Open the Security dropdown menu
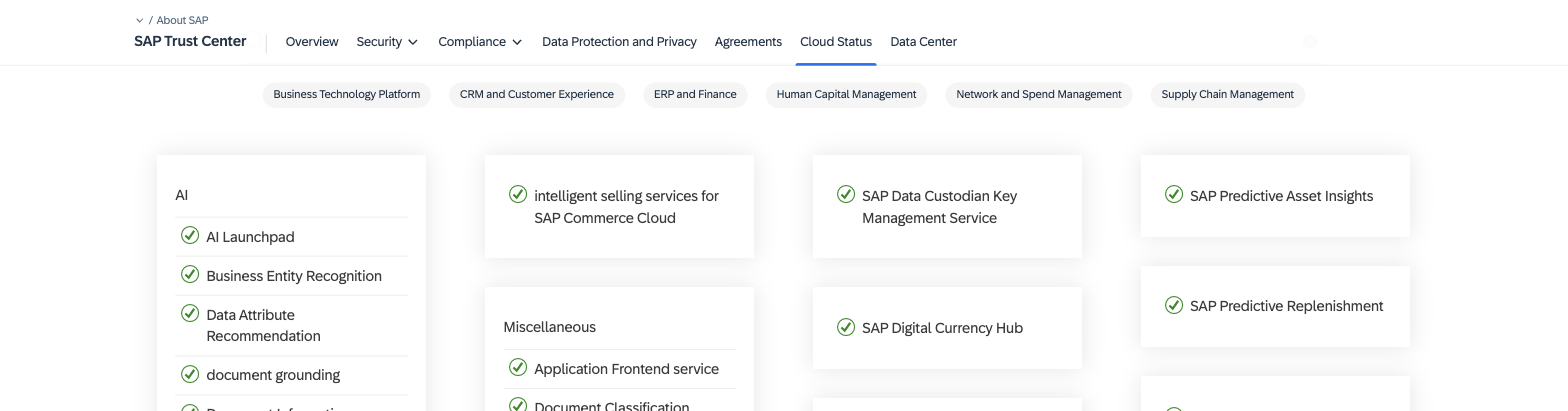Viewport: 1568px width, 411px height. (x=387, y=42)
